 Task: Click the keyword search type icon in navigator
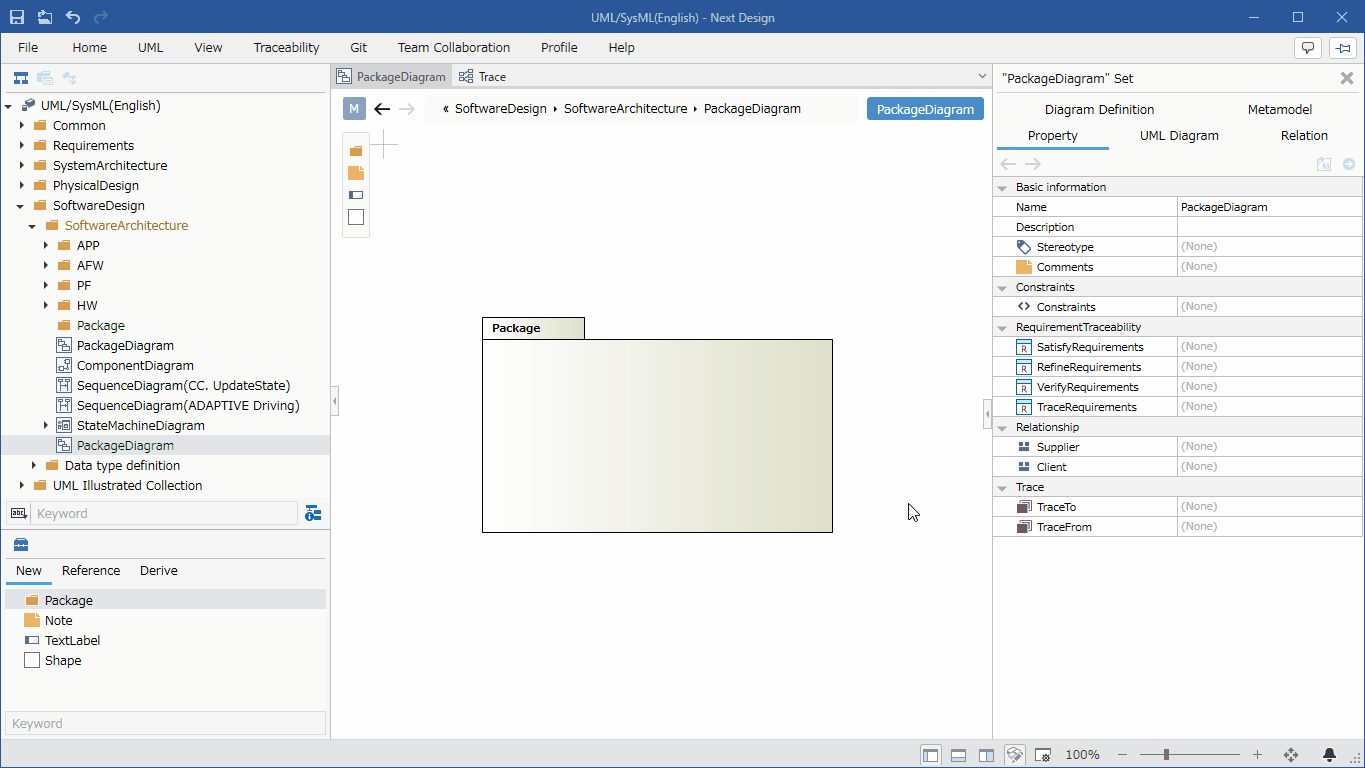pos(18,513)
